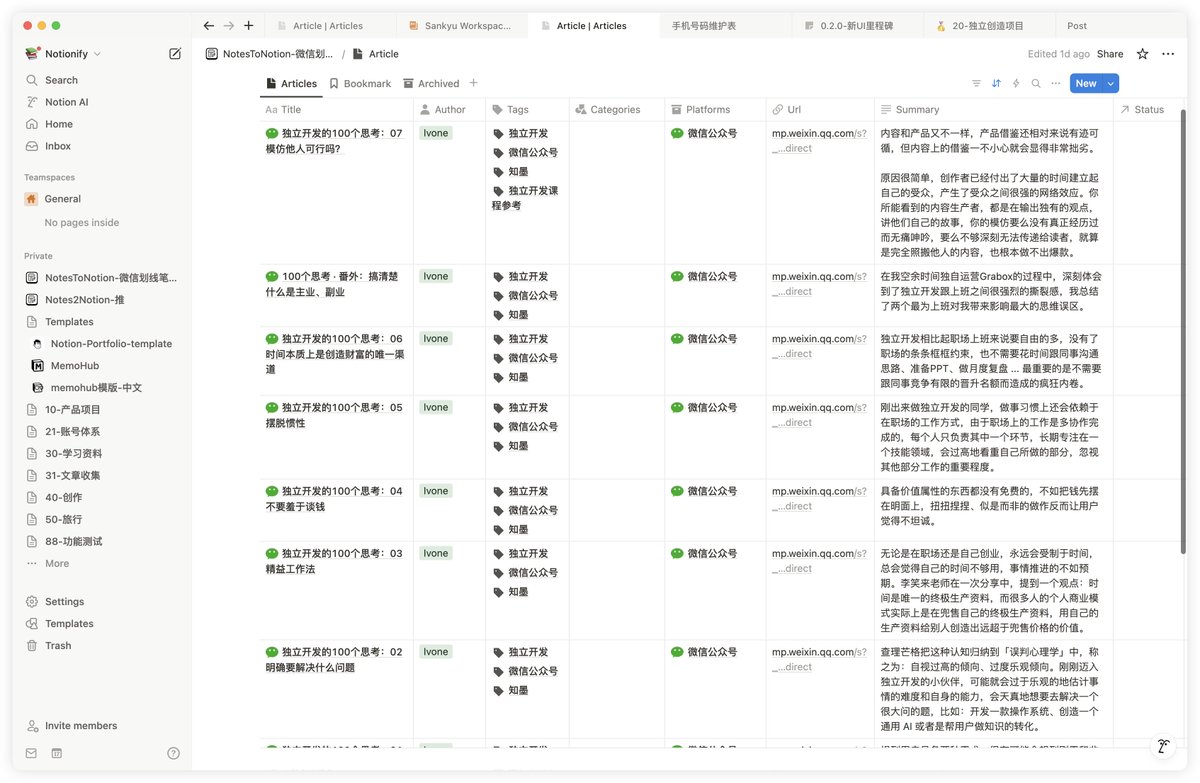The width and height of the screenshot is (1200, 783).
Task: Open Inbox in the sidebar
Action: [58, 146]
